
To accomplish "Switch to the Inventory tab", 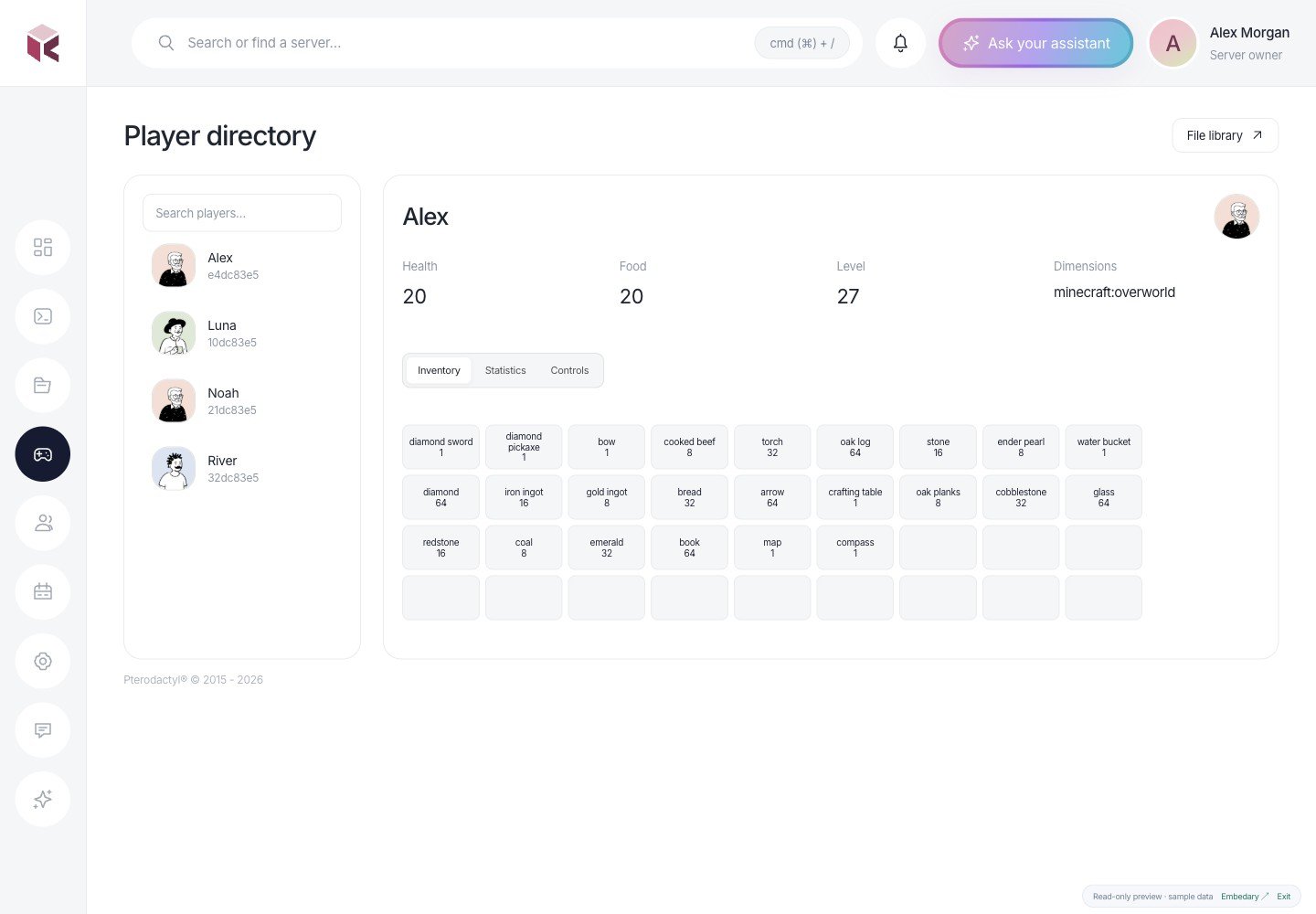I will pyautogui.click(x=439, y=370).
